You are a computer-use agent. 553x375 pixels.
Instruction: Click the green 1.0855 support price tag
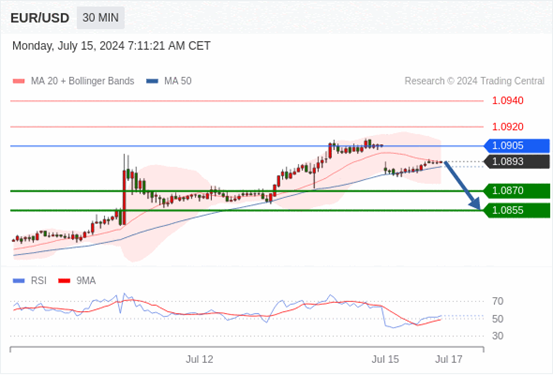coord(517,211)
